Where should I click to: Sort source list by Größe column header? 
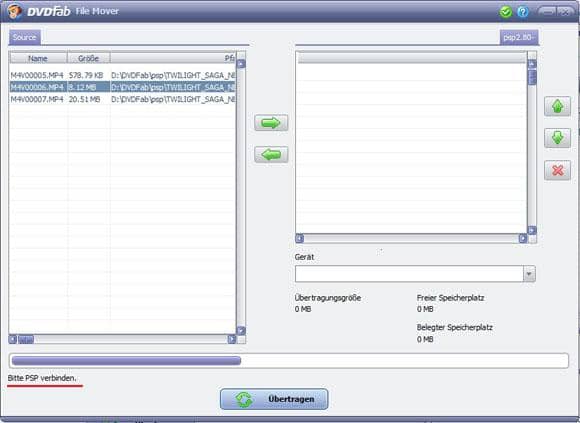coord(88,58)
